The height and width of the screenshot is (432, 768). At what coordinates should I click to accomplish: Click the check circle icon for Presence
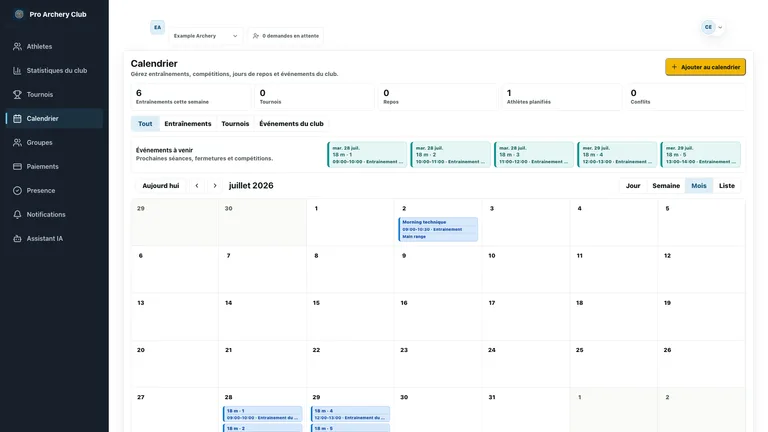pyautogui.click(x=17, y=191)
